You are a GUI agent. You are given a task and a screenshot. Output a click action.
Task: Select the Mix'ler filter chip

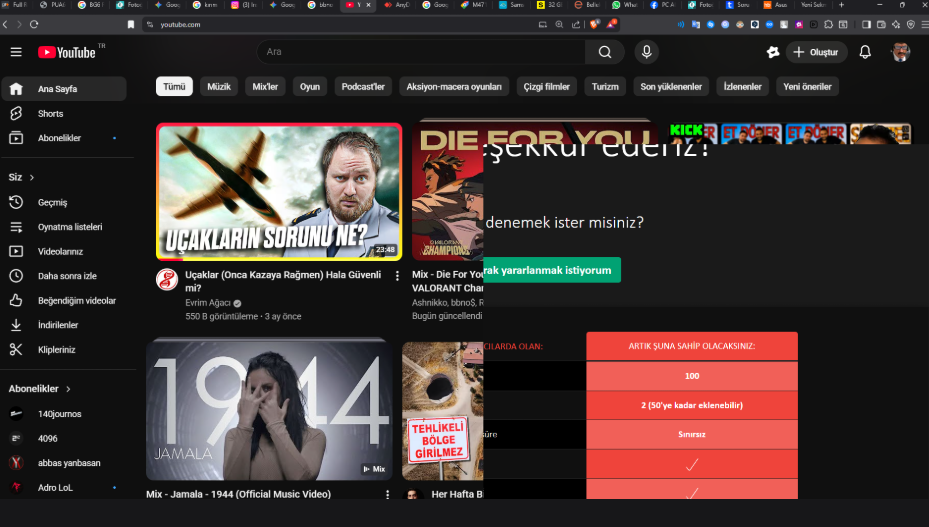pos(265,87)
